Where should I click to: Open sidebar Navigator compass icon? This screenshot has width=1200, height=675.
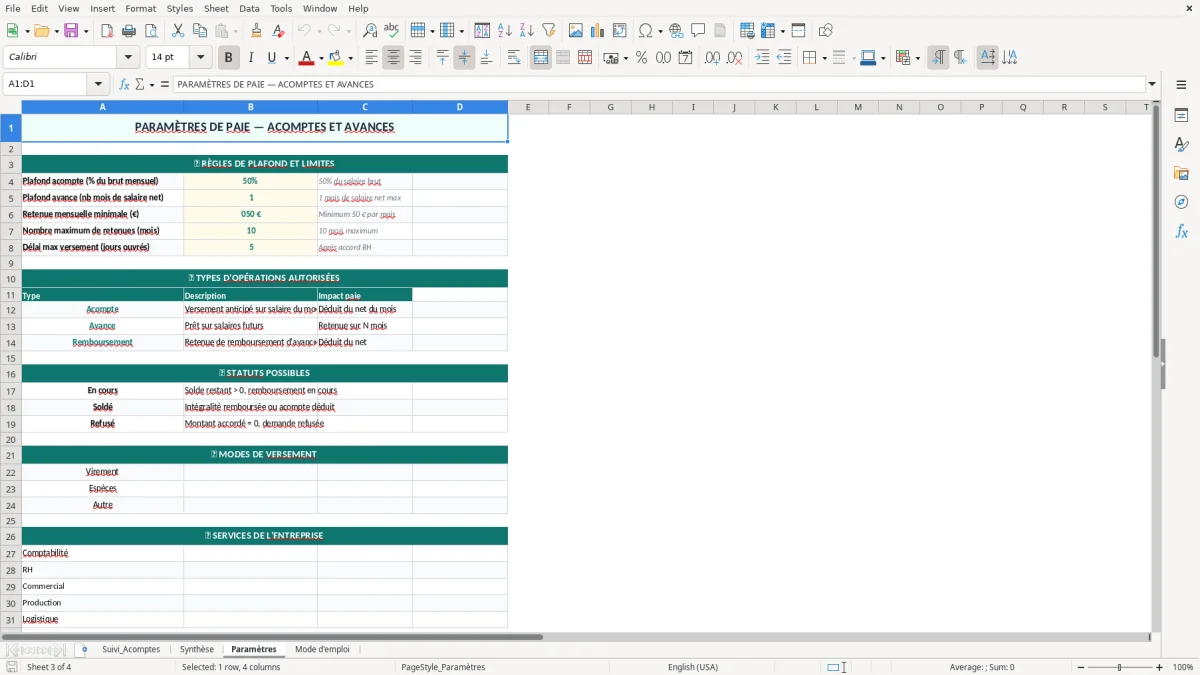(1181, 202)
